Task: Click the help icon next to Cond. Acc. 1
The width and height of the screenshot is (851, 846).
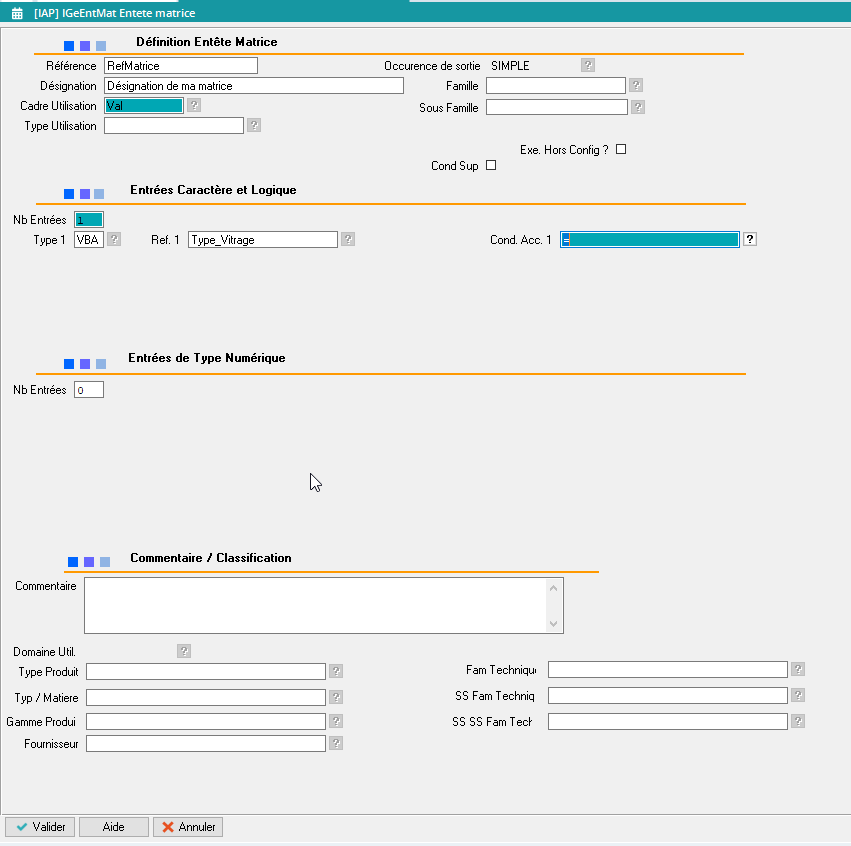Action: pyautogui.click(x=750, y=239)
